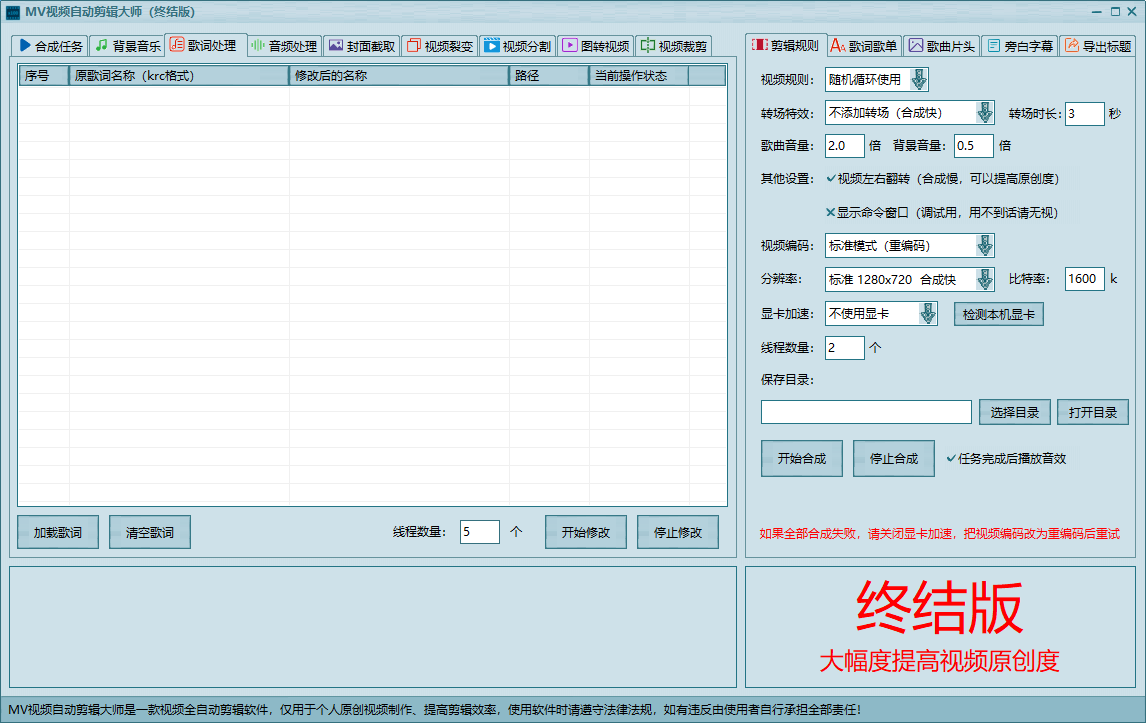Maximize the application window
The image size is (1146, 723).
pos(1115,12)
